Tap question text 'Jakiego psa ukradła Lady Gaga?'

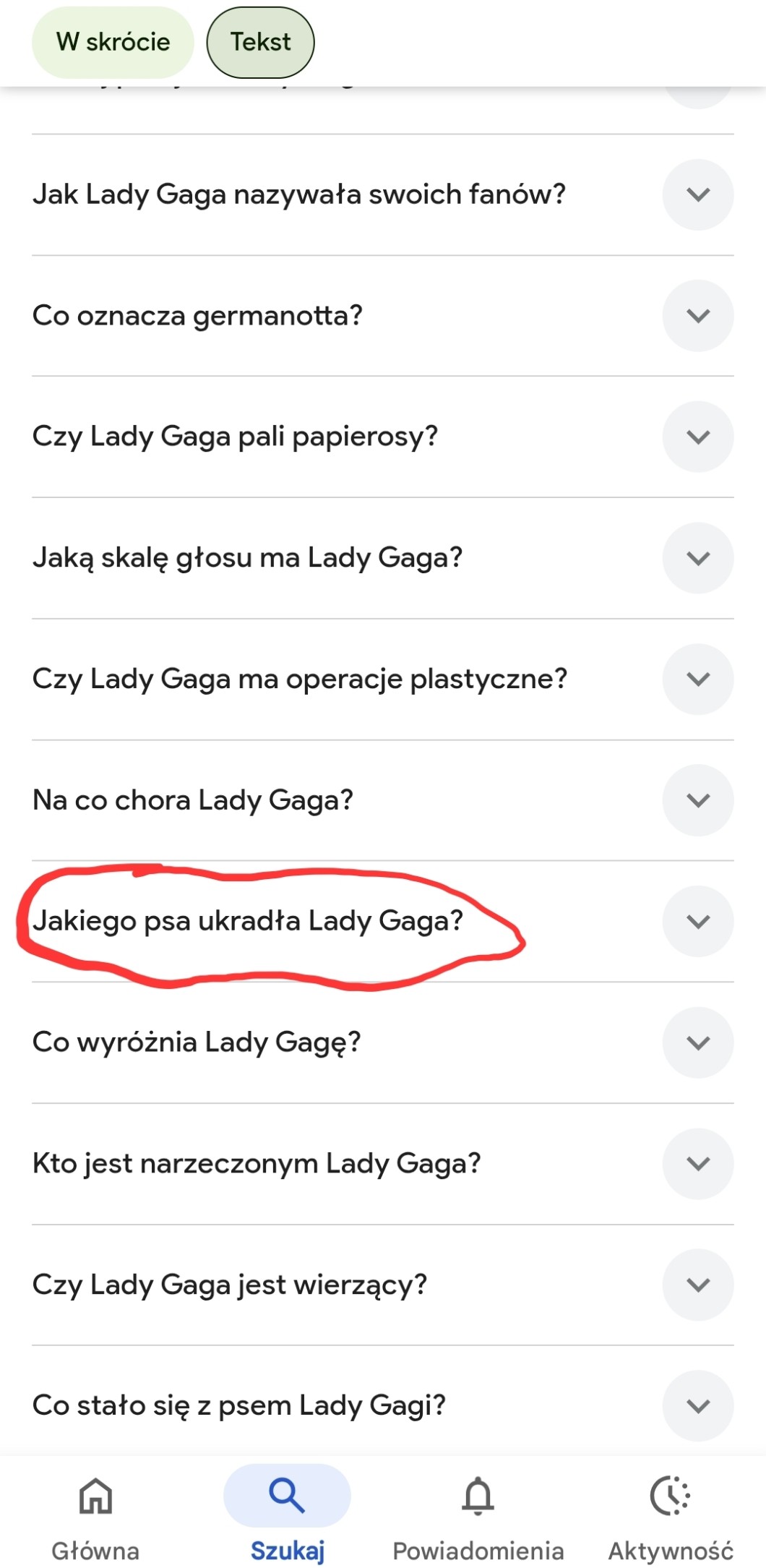point(248,921)
